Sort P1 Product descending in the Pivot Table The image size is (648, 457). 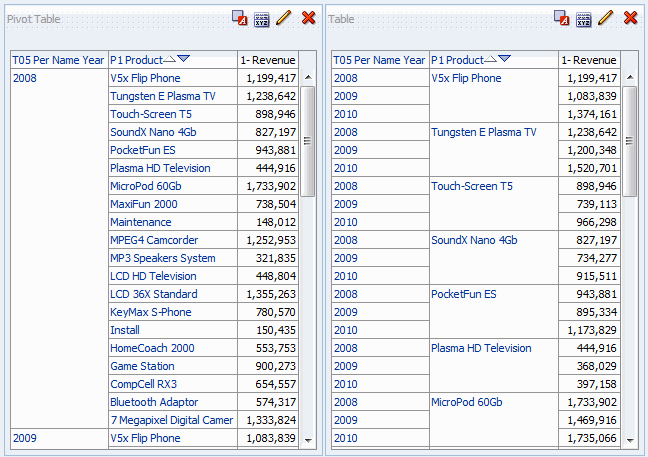[x=183, y=60]
